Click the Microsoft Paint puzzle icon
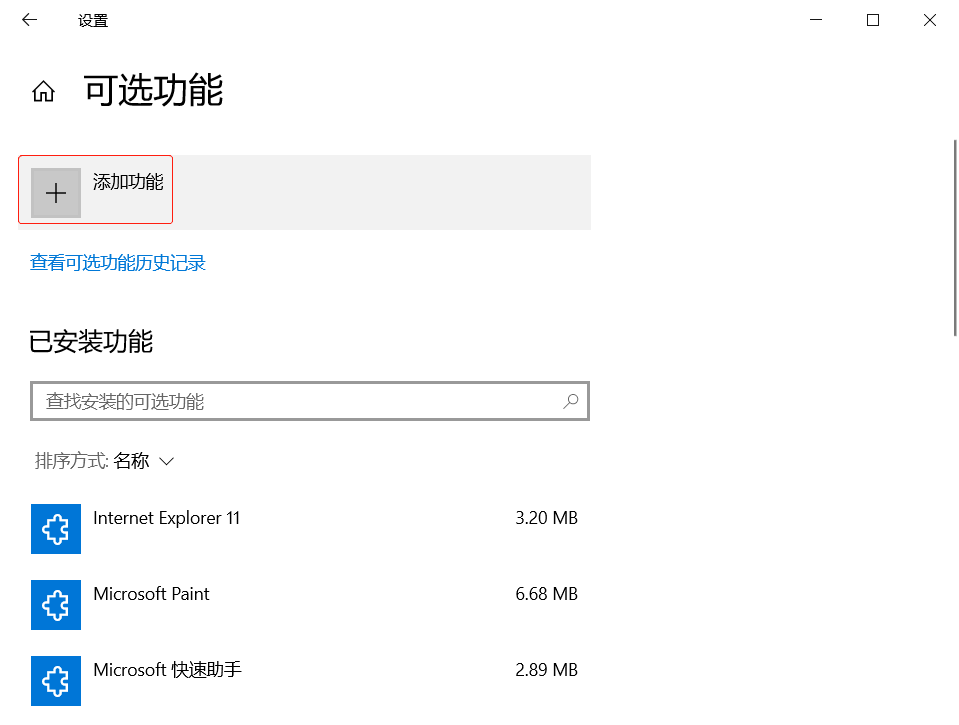 [55, 605]
